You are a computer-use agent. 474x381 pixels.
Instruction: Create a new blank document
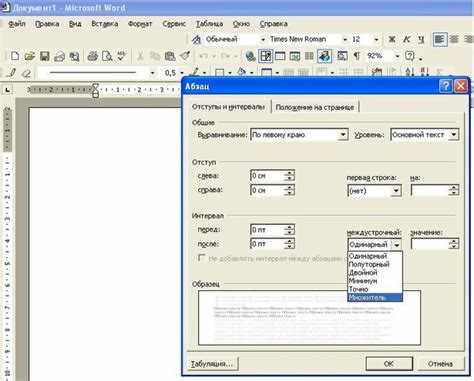[15, 56]
